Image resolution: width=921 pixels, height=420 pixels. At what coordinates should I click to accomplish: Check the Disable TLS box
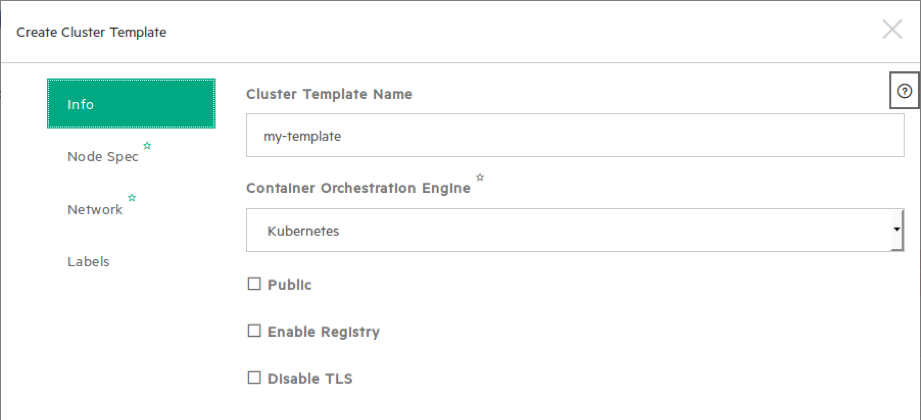(254, 379)
